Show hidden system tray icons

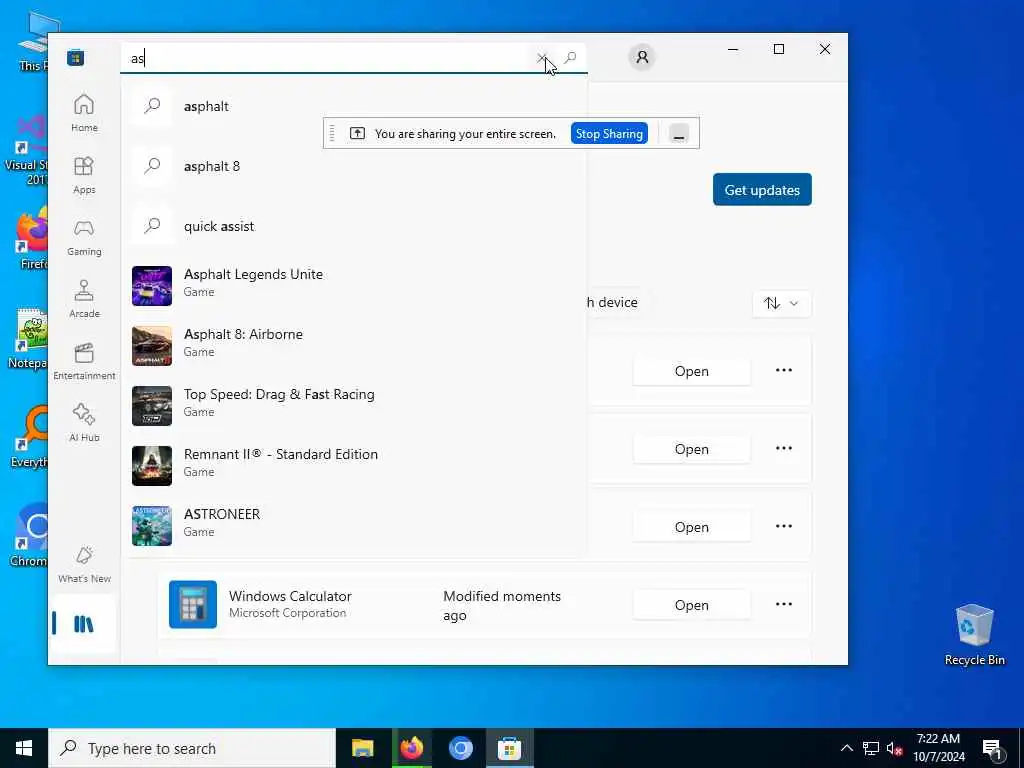pyautogui.click(x=846, y=748)
